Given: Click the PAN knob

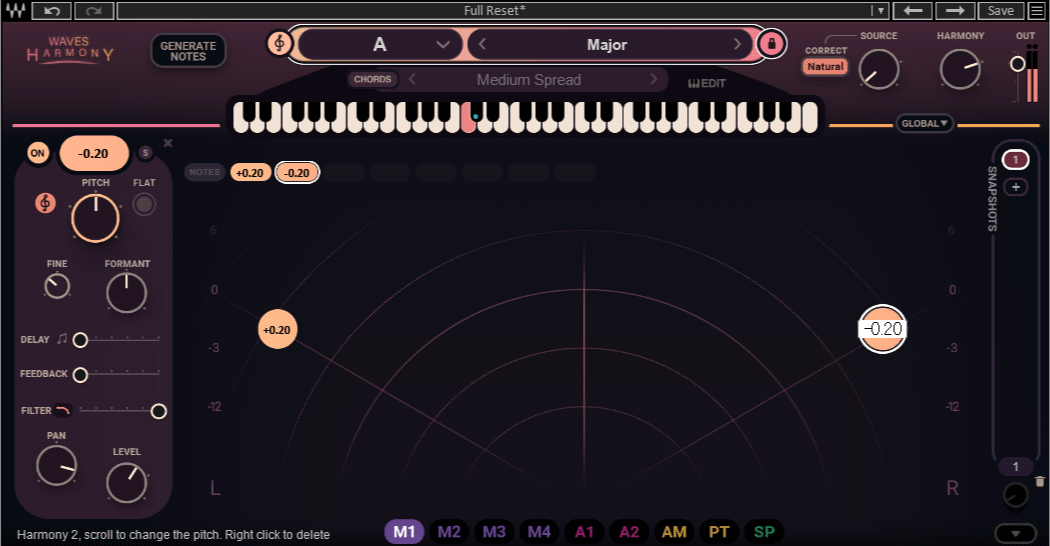Looking at the screenshot, I should click(56, 466).
